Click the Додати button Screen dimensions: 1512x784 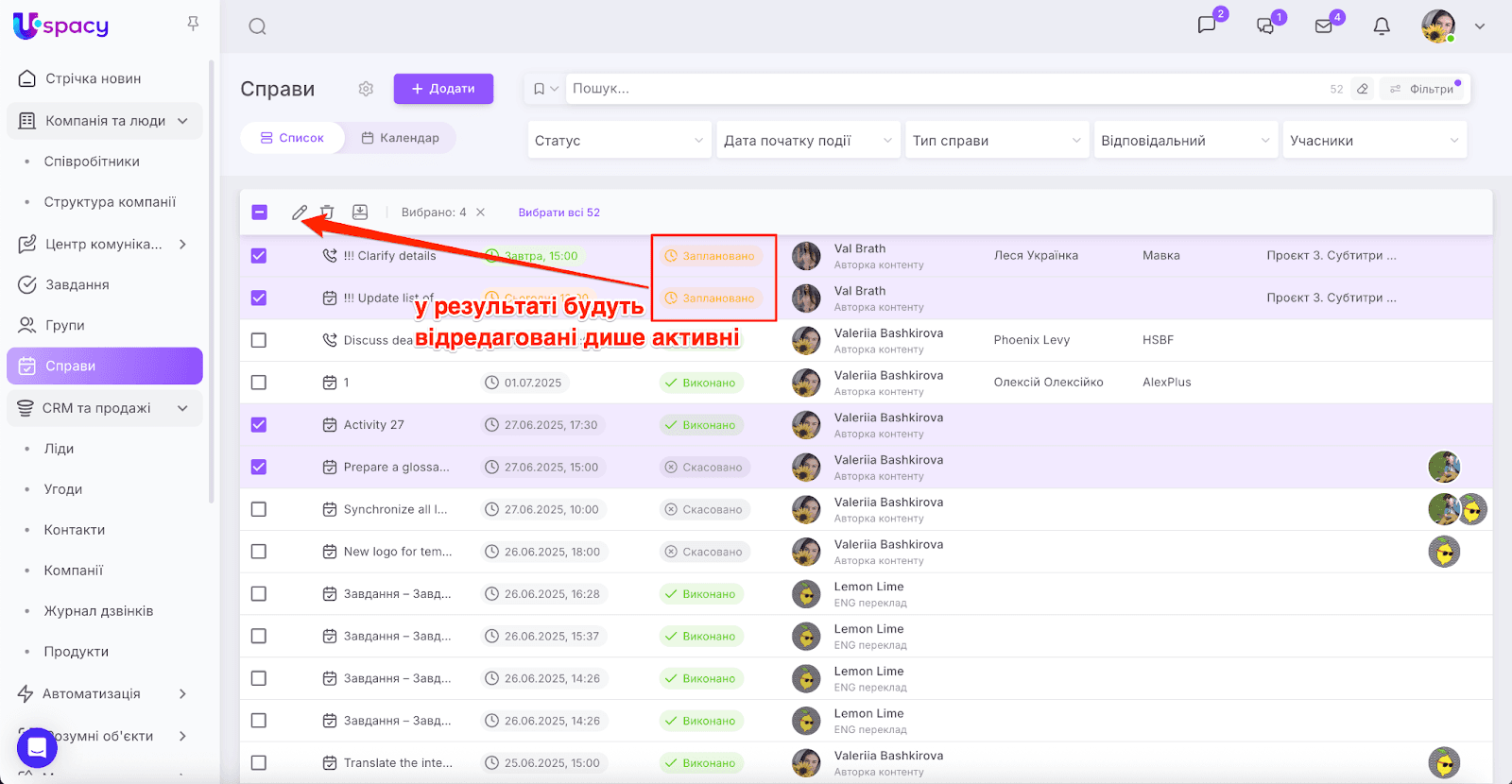coord(443,89)
